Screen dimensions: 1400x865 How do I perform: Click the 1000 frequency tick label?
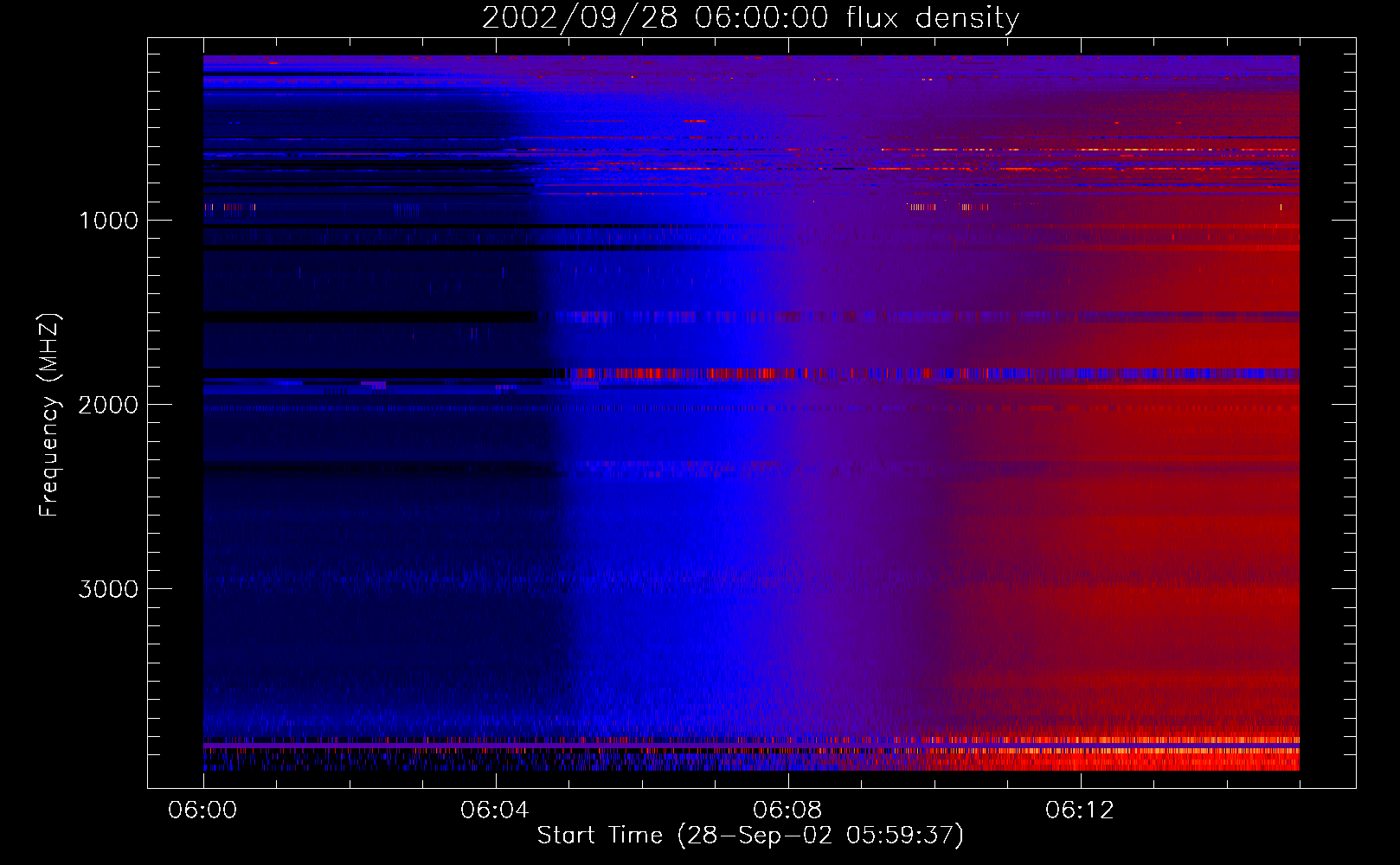pos(109,221)
